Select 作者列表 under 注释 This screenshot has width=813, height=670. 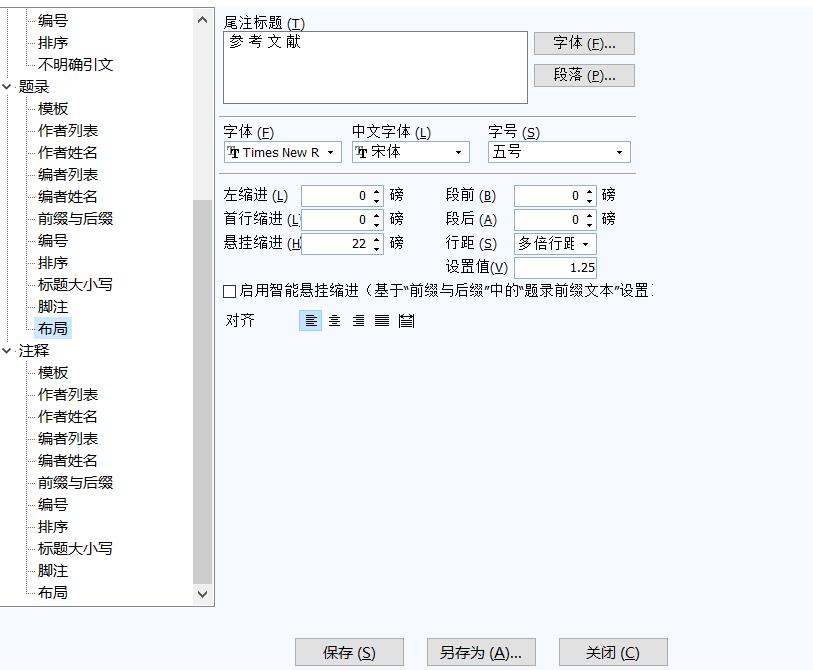(68, 394)
